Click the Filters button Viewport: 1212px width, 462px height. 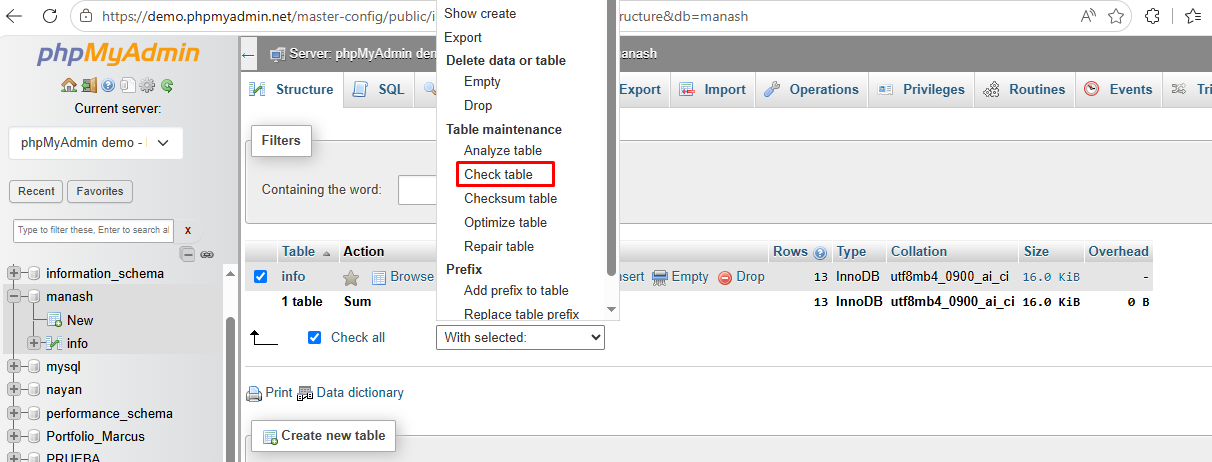coord(281,140)
